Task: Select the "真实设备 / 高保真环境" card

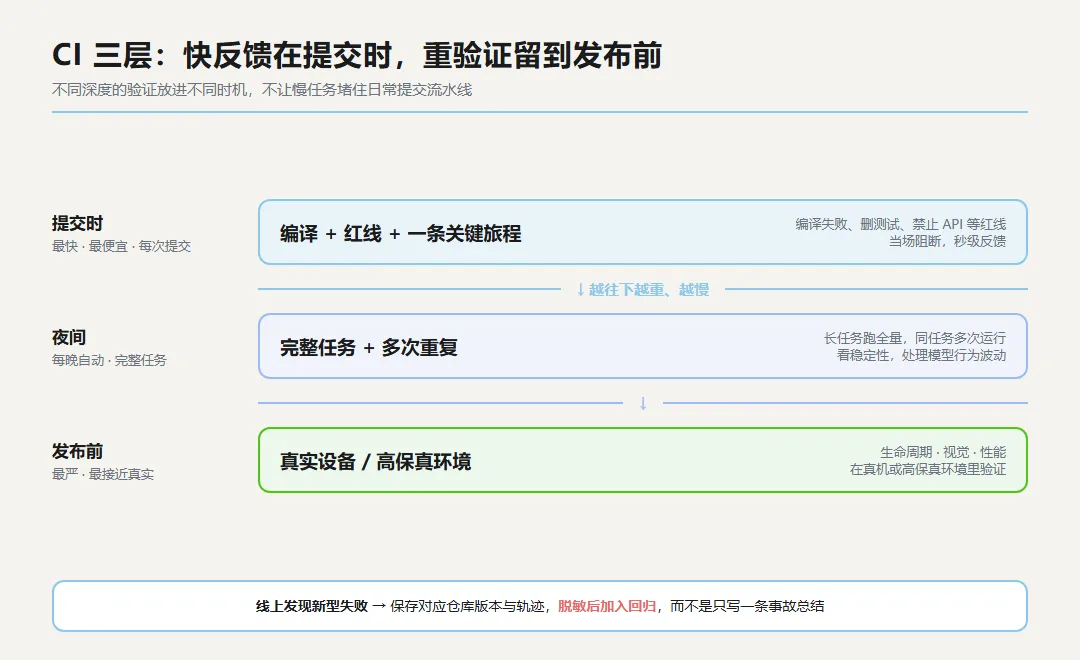Action: pos(643,460)
